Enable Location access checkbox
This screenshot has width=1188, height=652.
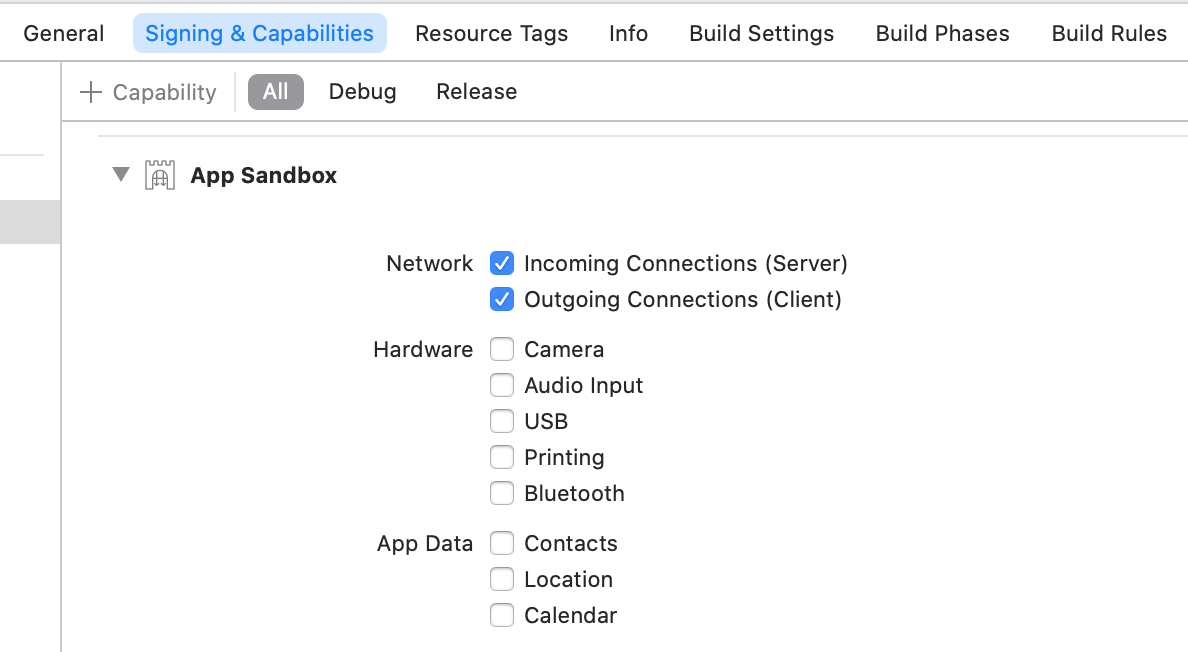coord(502,580)
